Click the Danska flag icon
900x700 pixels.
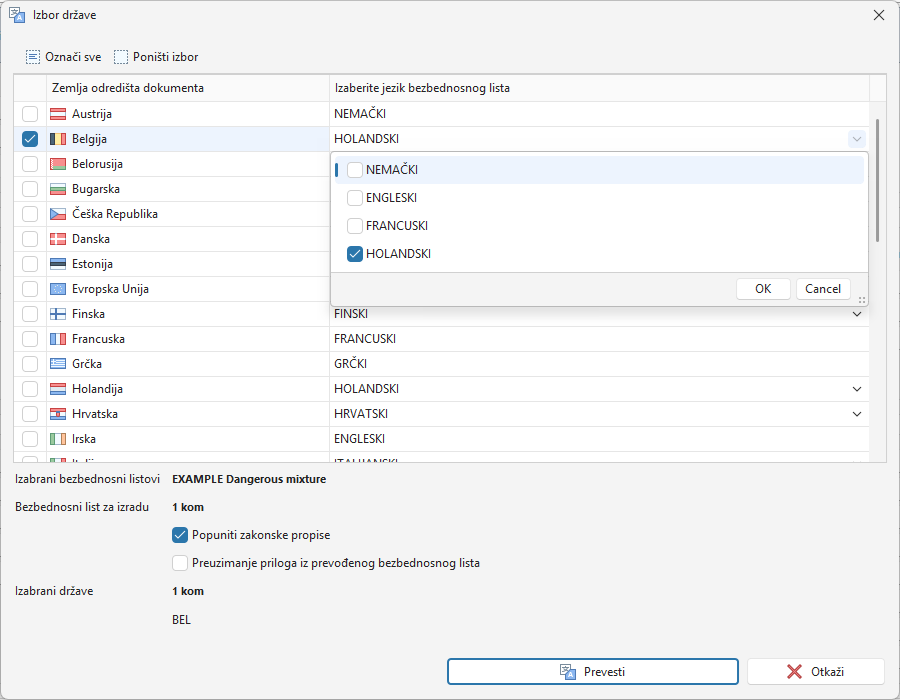coord(58,239)
